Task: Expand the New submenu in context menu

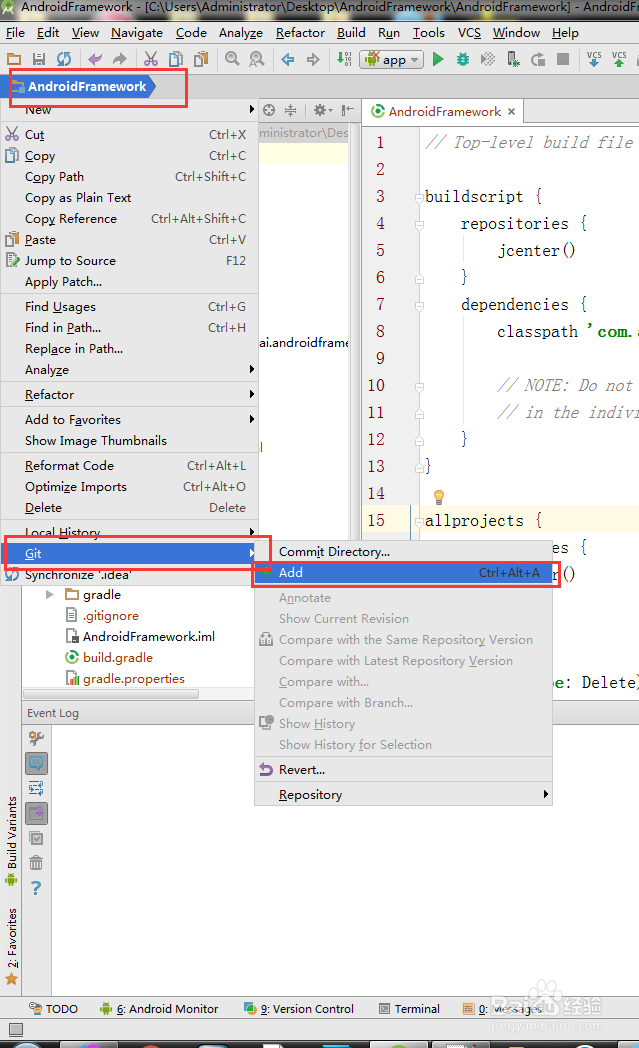Action: [x=252, y=110]
